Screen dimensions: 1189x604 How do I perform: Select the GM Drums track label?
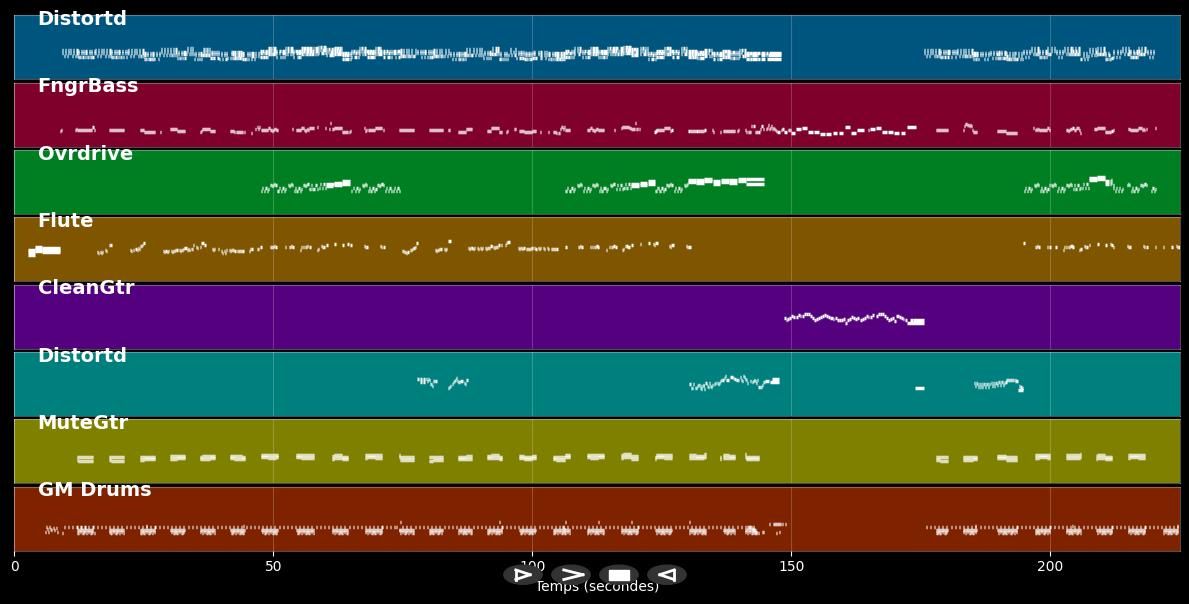tap(94, 490)
